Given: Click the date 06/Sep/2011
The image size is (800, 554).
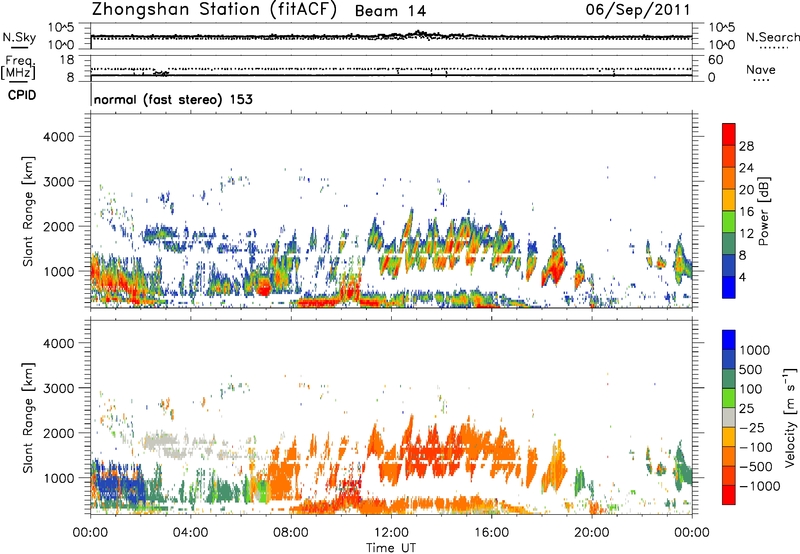Looking at the screenshot, I should point(638,10).
